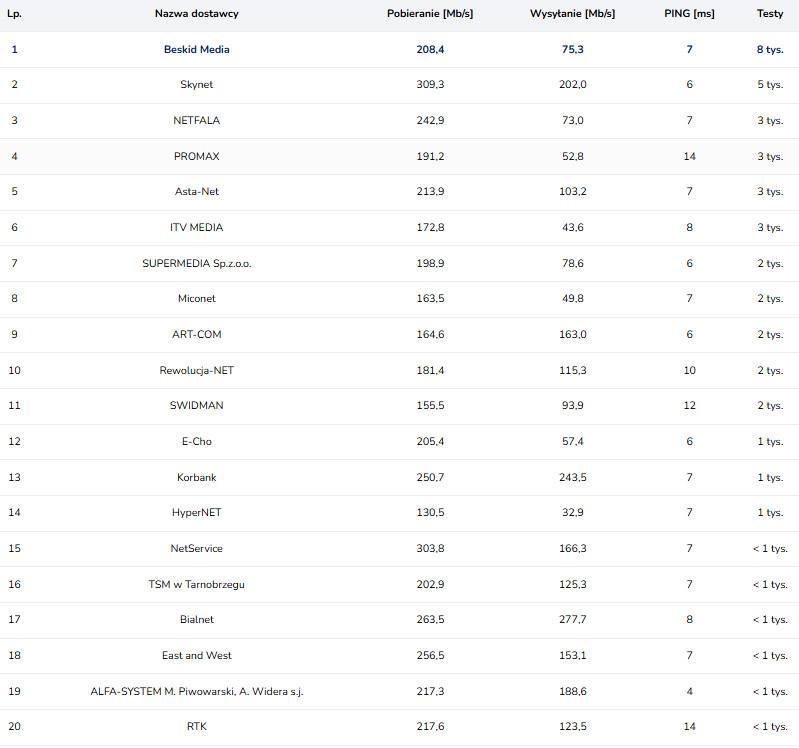This screenshot has width=799, height=748.
Task: Click the RTK provider name
Action: 196,727
